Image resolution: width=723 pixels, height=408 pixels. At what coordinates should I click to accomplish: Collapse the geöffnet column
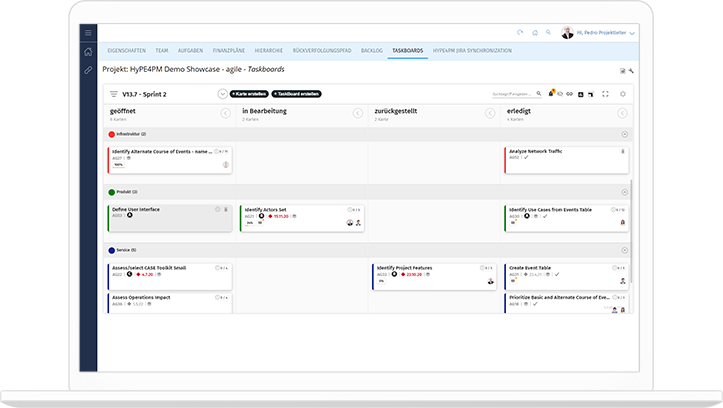tap(225, 113)
